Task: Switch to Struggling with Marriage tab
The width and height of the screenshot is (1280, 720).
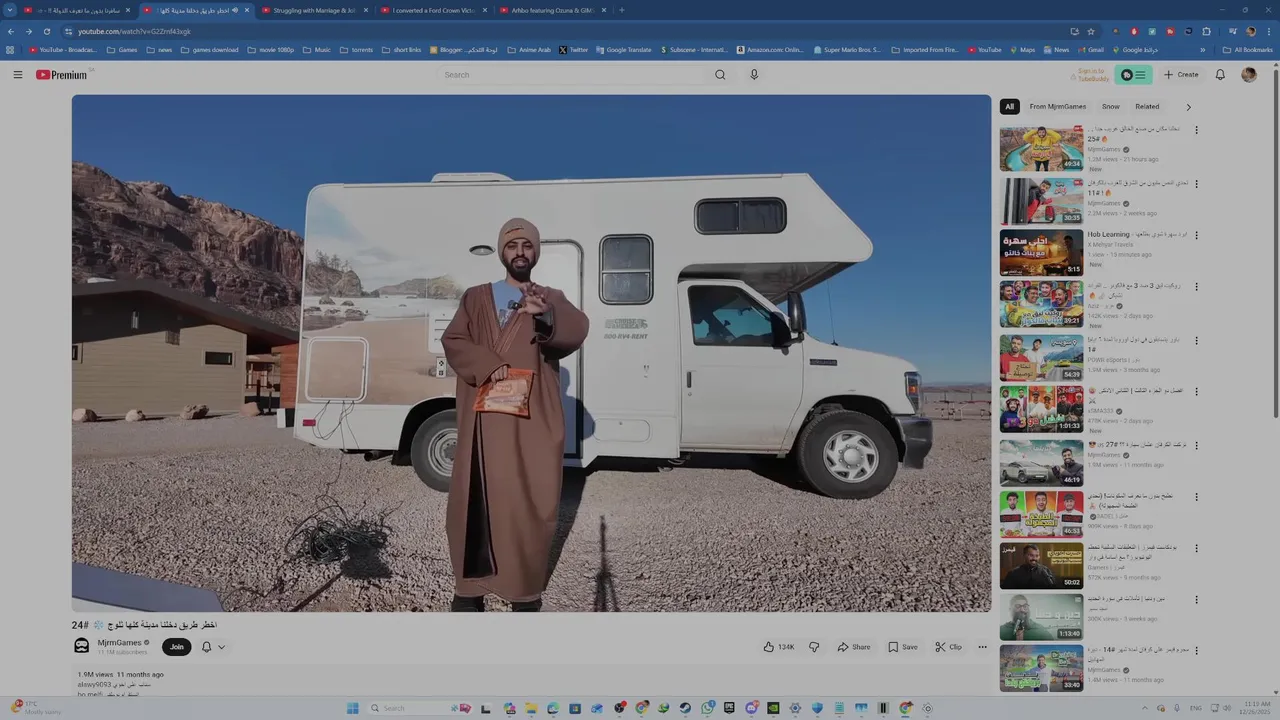Action: coord(314,10)
